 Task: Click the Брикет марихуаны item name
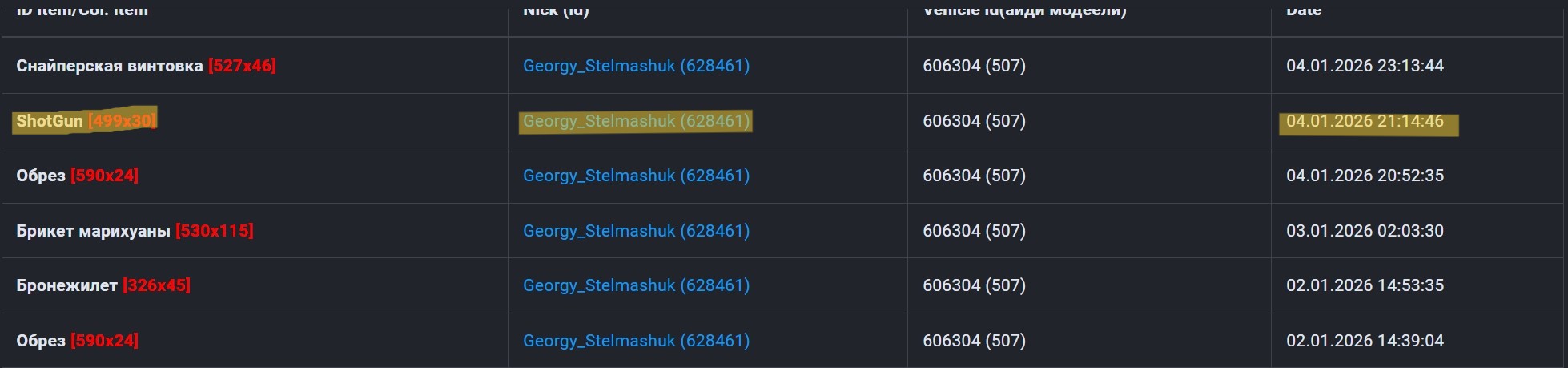pos(93,231)
